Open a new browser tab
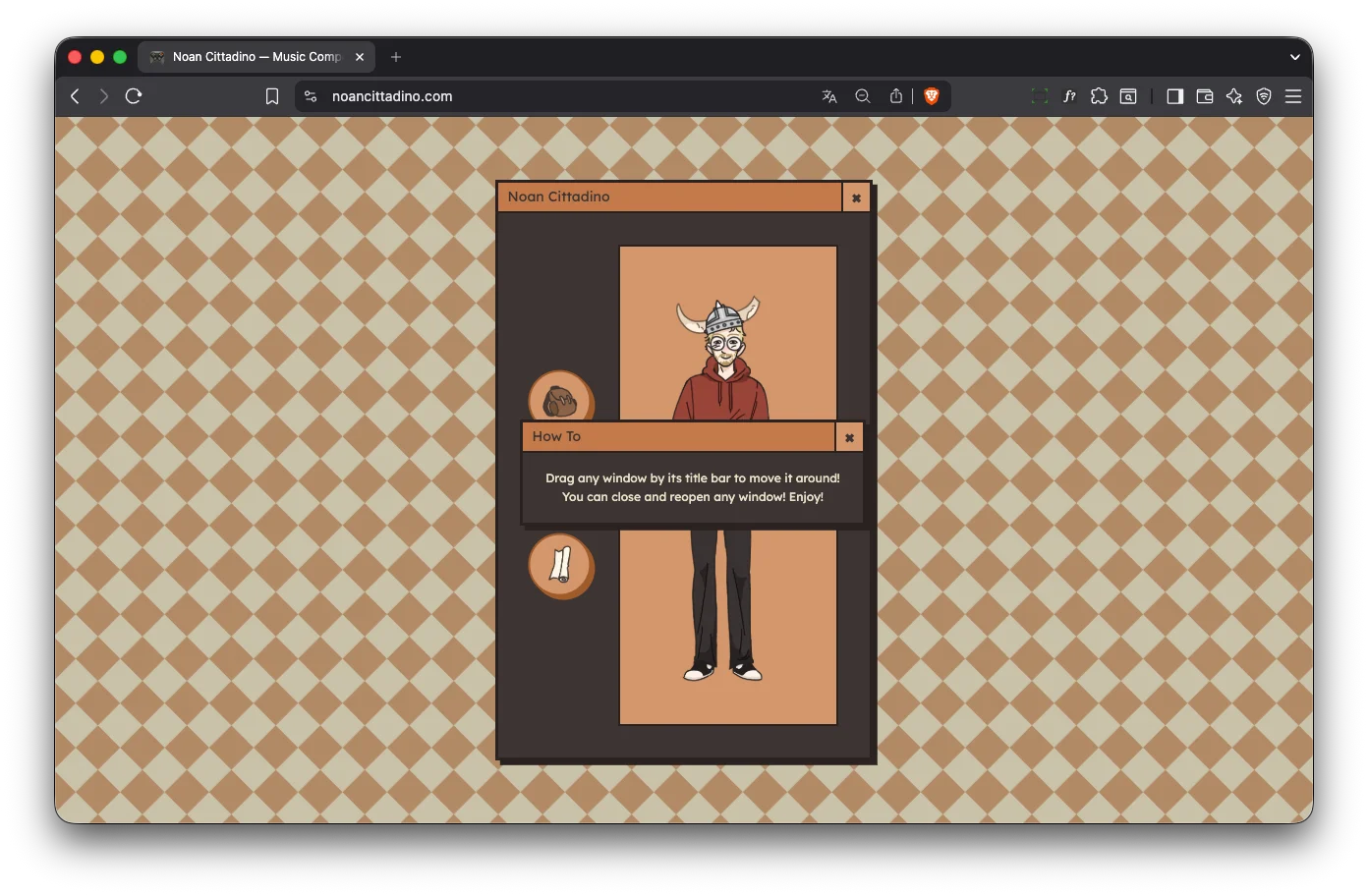The width and height of the screenshot is (1368, 896). [x=396, y=57]
